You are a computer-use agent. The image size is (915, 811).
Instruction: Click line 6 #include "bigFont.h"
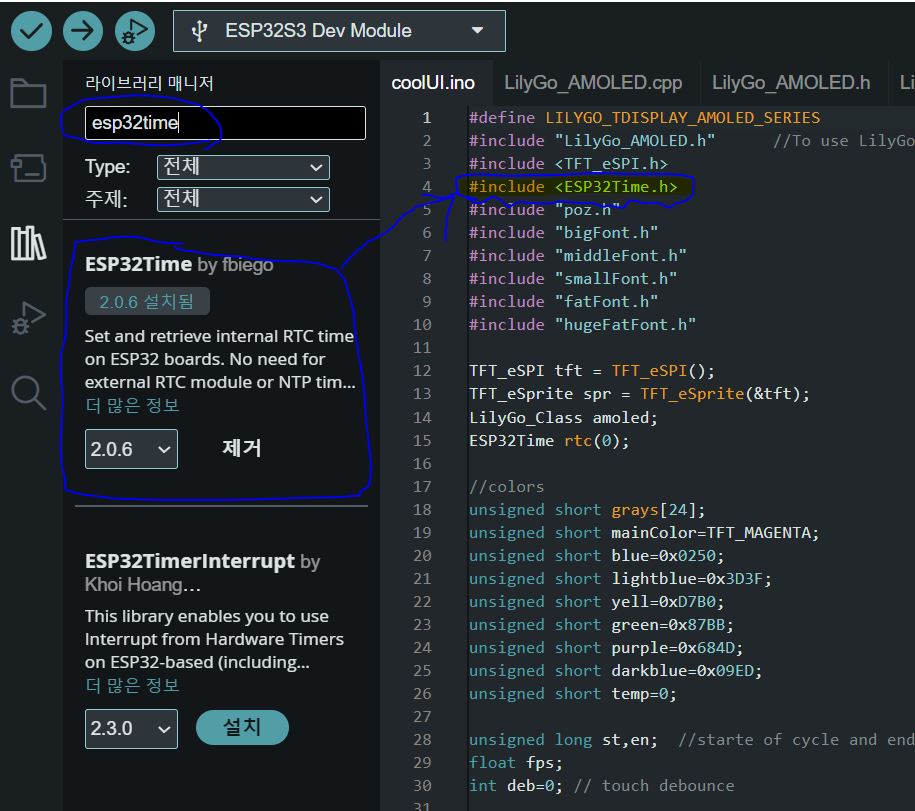564,233
